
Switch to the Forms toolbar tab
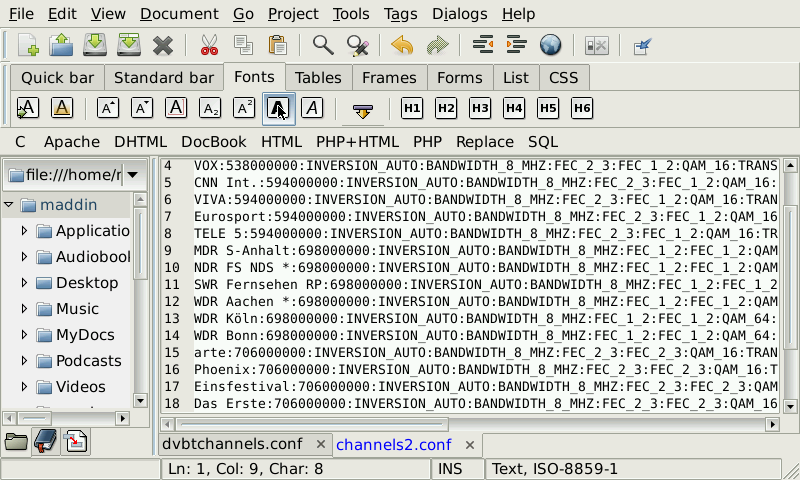459,78
